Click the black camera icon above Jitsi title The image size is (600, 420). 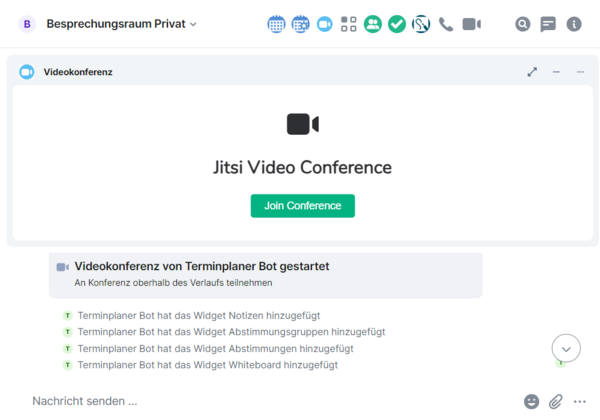pos(303,124)
